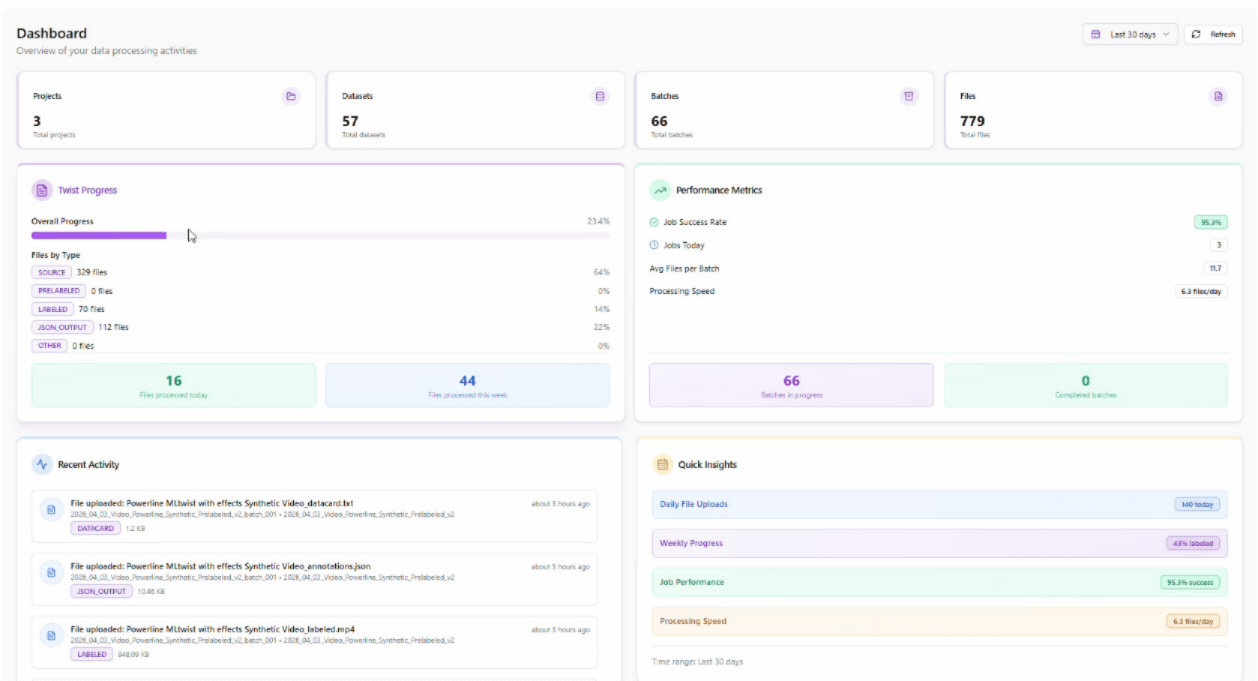This screenshot has height=681, width=1258.
Task: Open the Daily File Uploads insight row
Action: (939, 504)
